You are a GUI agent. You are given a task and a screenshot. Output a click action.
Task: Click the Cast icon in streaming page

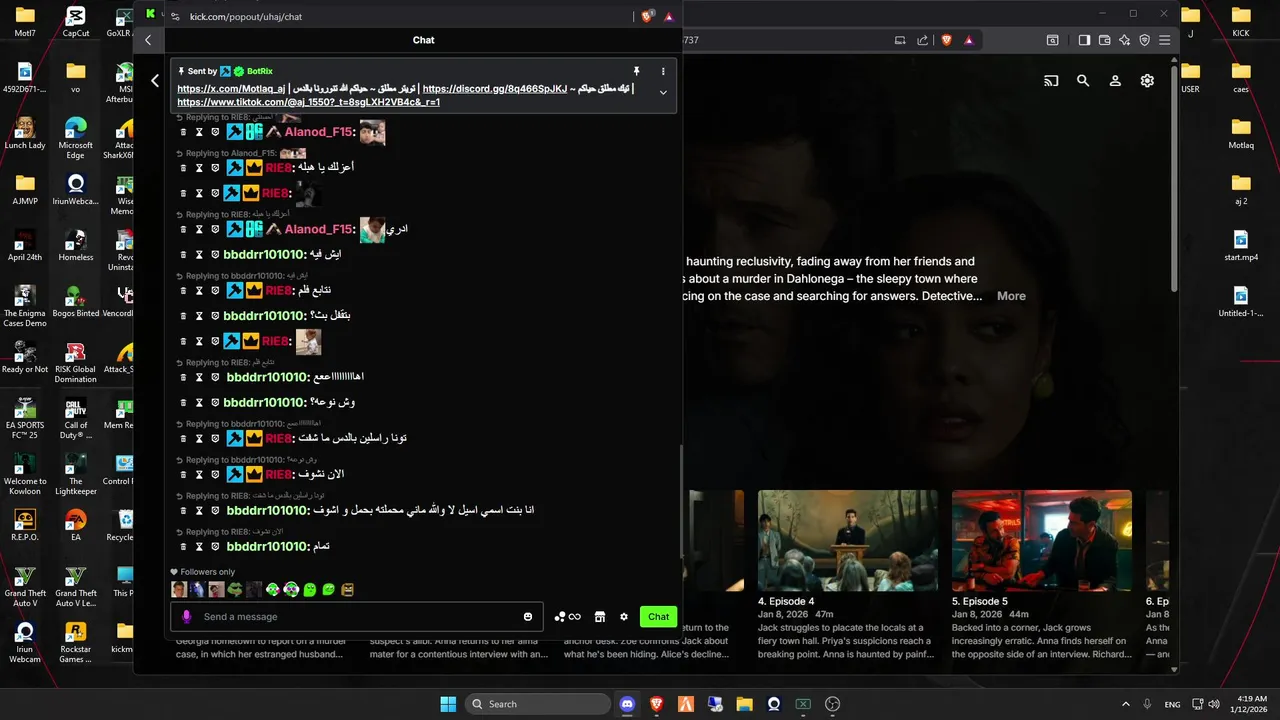1051,81
